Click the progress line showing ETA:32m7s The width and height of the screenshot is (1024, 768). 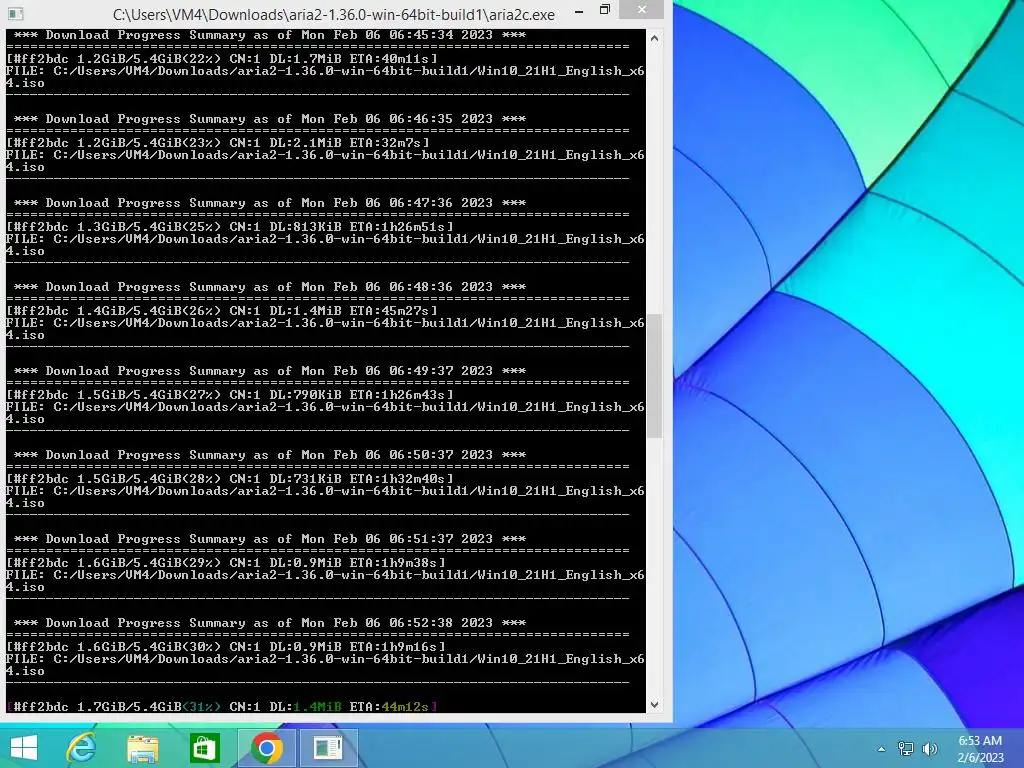(x=218, y=142)
